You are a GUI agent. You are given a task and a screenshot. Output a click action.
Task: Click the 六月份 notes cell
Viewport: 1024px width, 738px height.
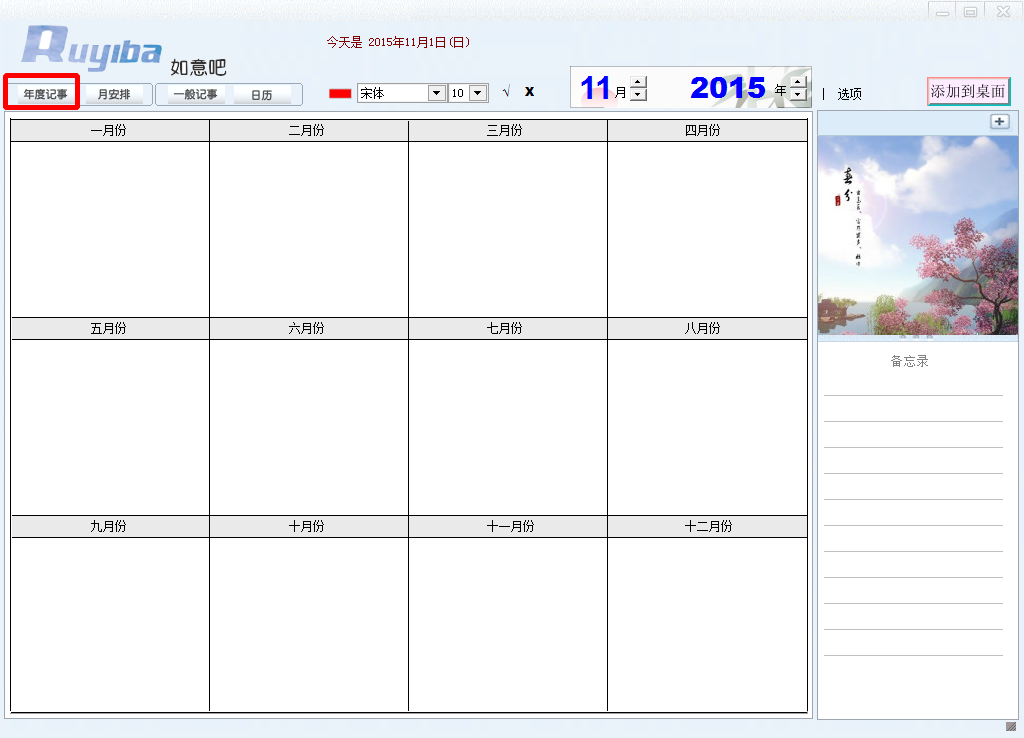[x=309, y=427]
